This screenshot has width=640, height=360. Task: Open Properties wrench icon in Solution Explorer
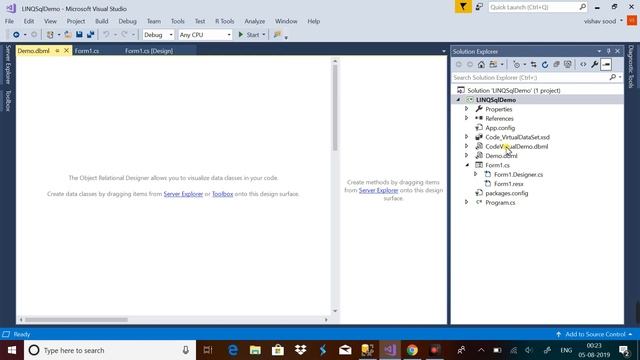[595, 64]
